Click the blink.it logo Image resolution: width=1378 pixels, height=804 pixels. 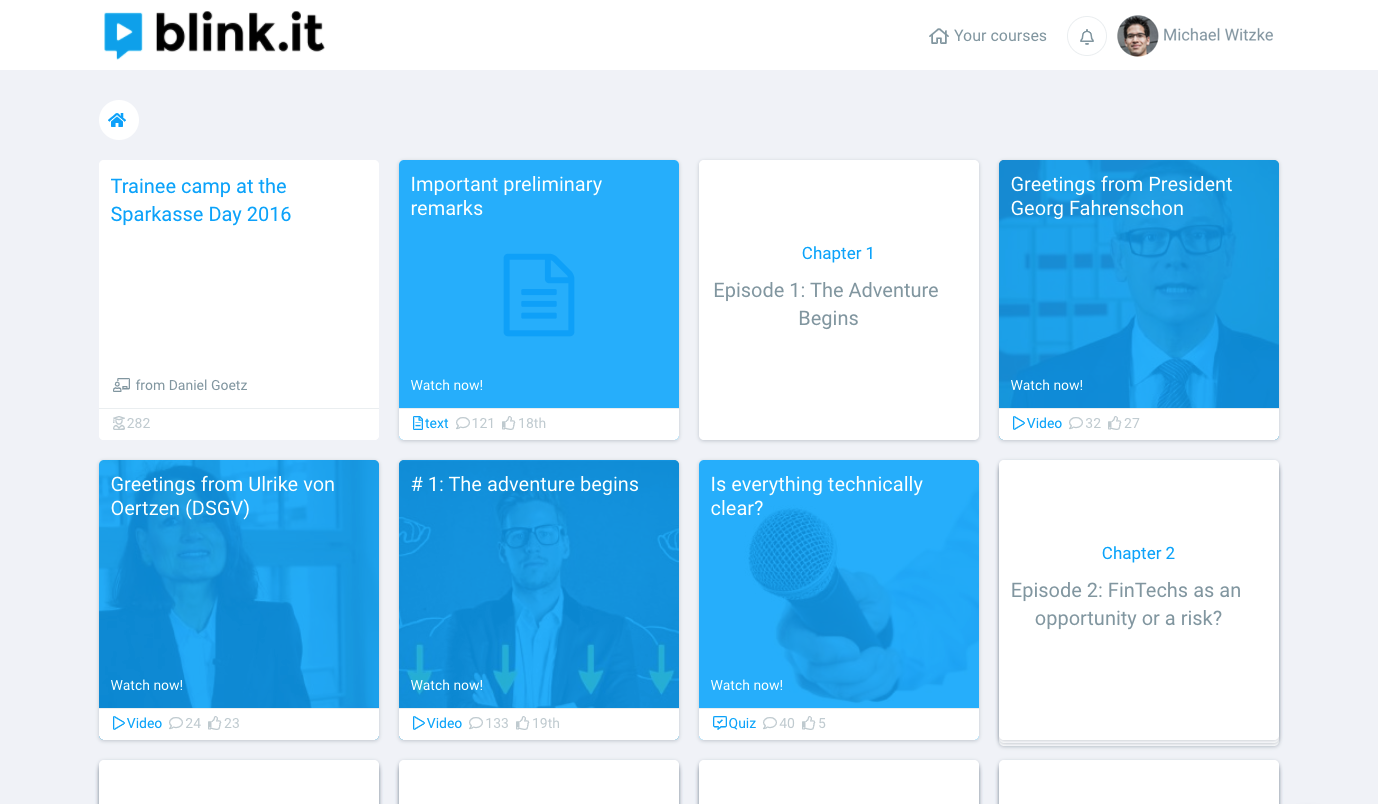point(214,34)
